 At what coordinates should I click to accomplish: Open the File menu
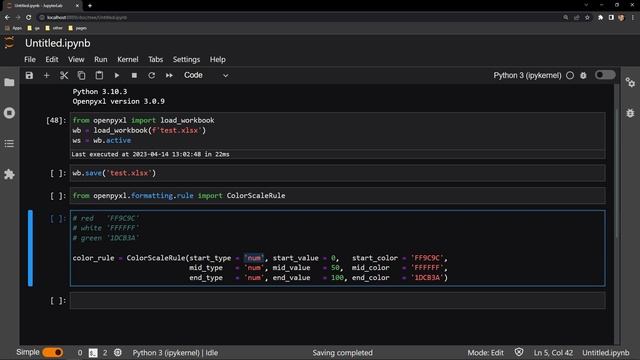pos(30,60)
